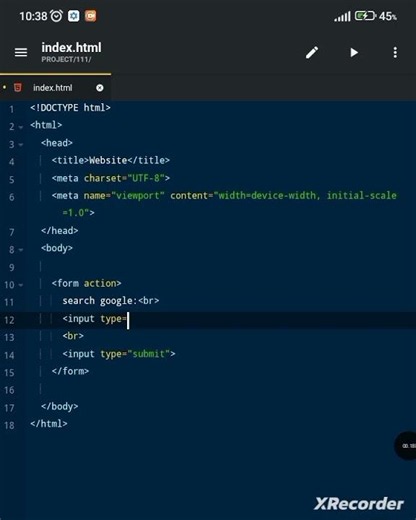Click the <br> tag on line 13
Viewport: 416px width, 520px height.
coord(73,336)
